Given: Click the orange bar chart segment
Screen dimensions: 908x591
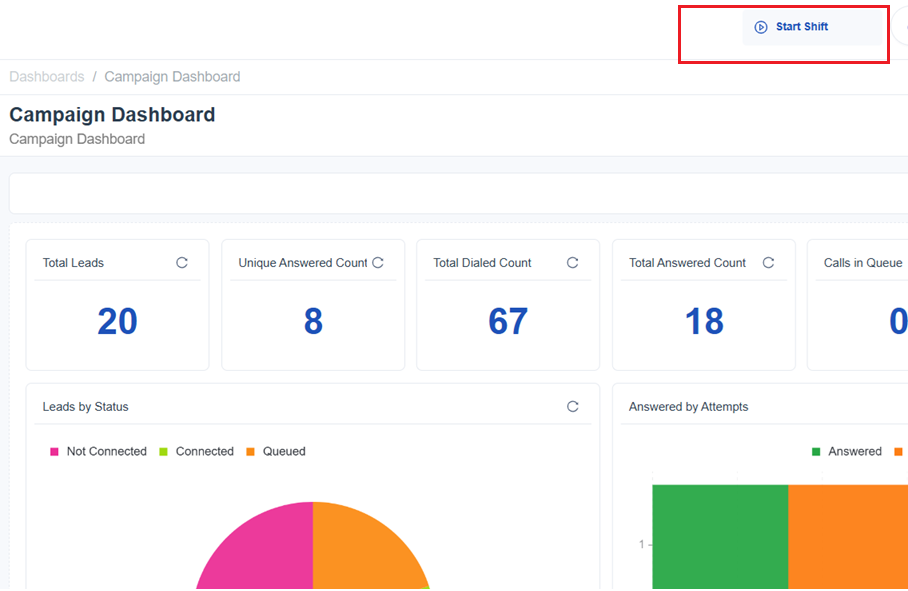Looking at the screenshot, I should pyautogui.click(x=848, y=537).
